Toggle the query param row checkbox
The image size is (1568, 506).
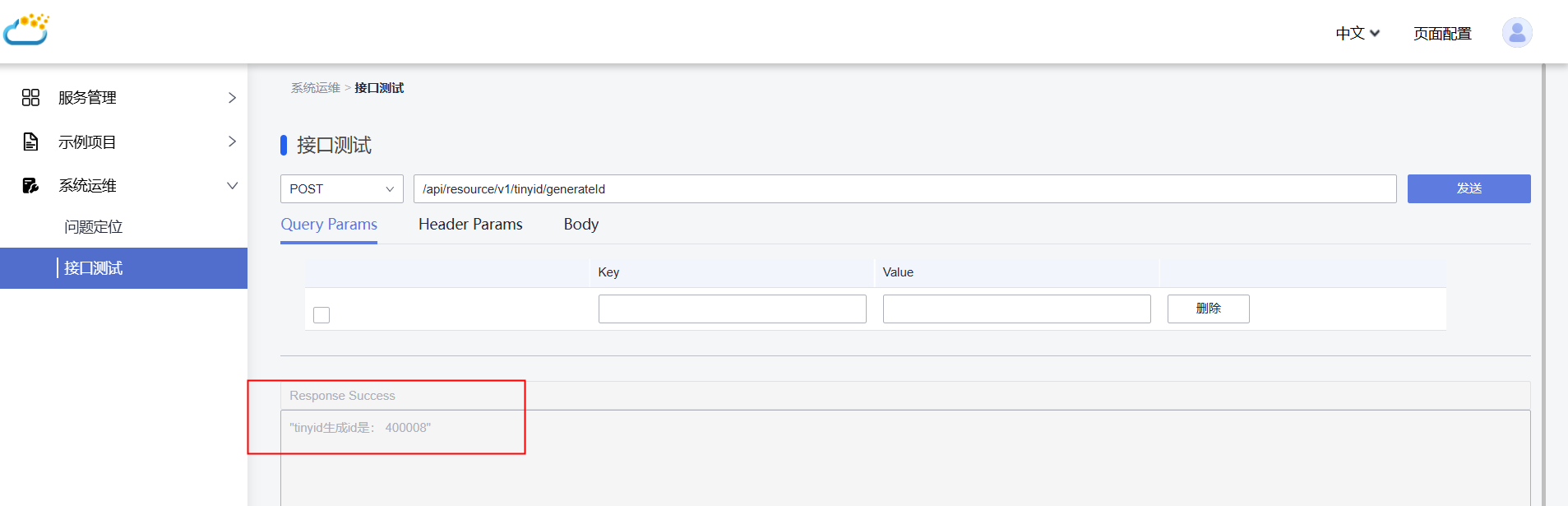tap(321, 315)
